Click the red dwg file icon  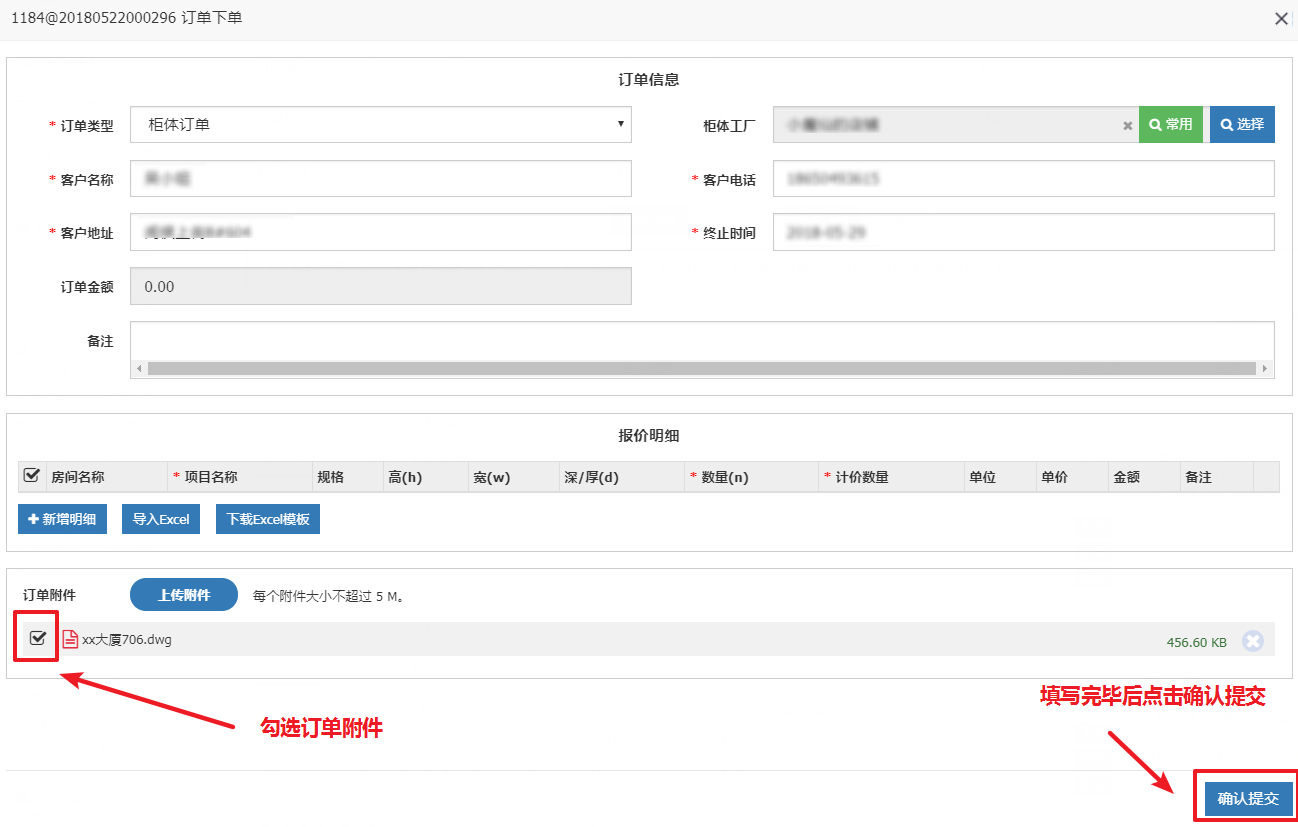(70, 640)
